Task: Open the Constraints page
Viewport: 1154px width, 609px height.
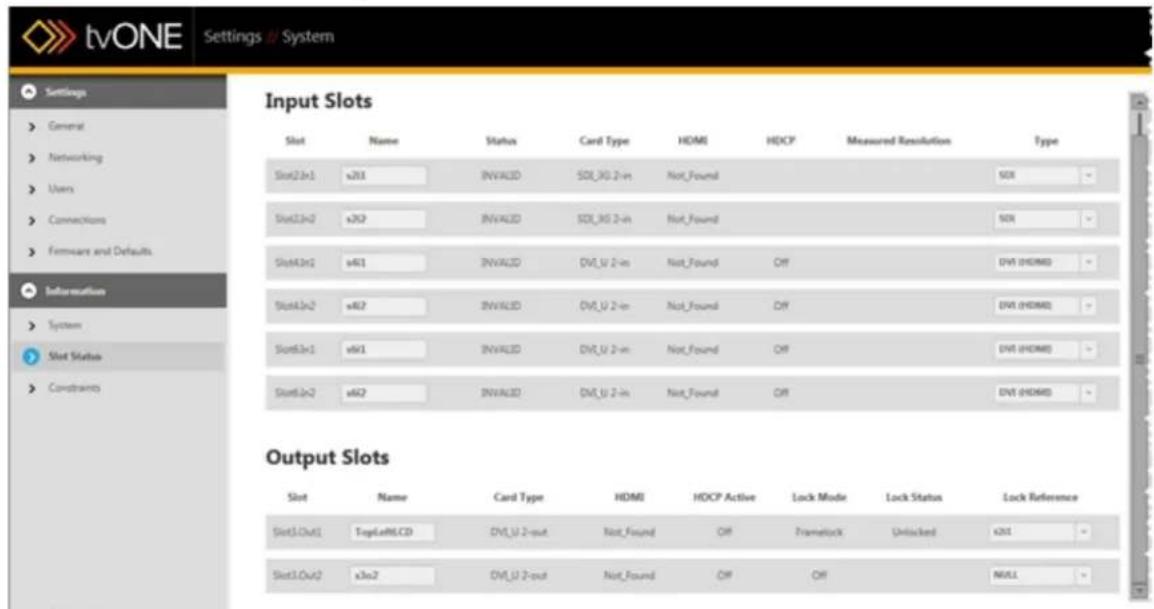Action: (74, 388)
